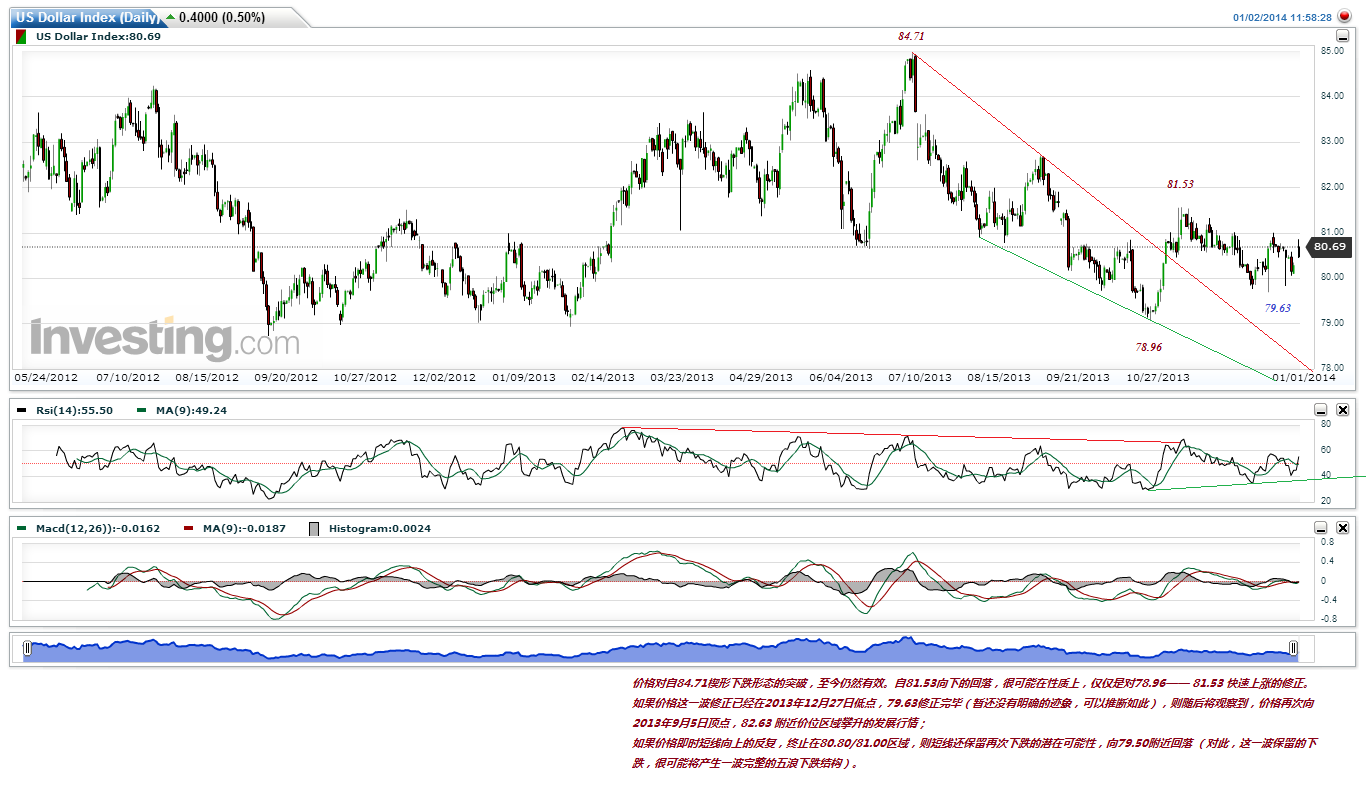Screen dimensions: 1366x787
Task: Click the 01/01/2014 date axis label
Action: [x=1303, y=378]
